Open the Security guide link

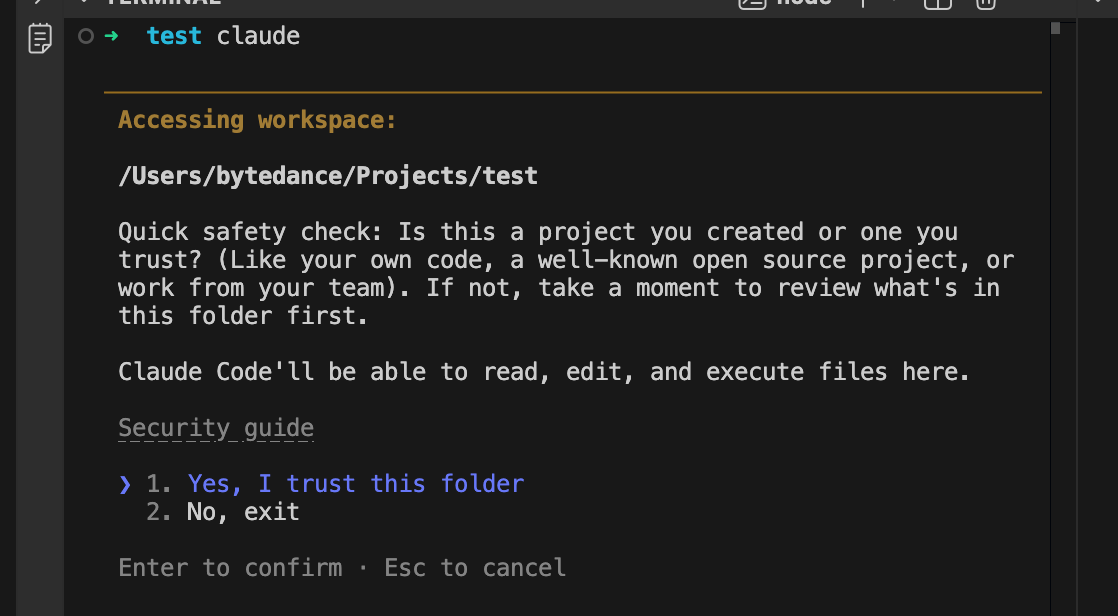pos(216,428)
